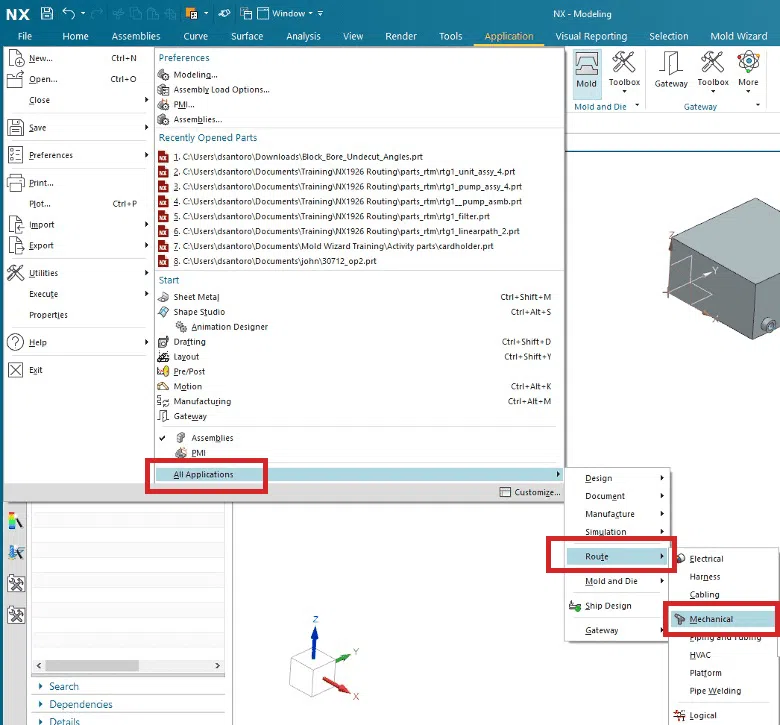This screenshot has height=725, width=780.
Task: Click the horizontal scrollbar in the navigator
Action: click(x=92, y=665)
